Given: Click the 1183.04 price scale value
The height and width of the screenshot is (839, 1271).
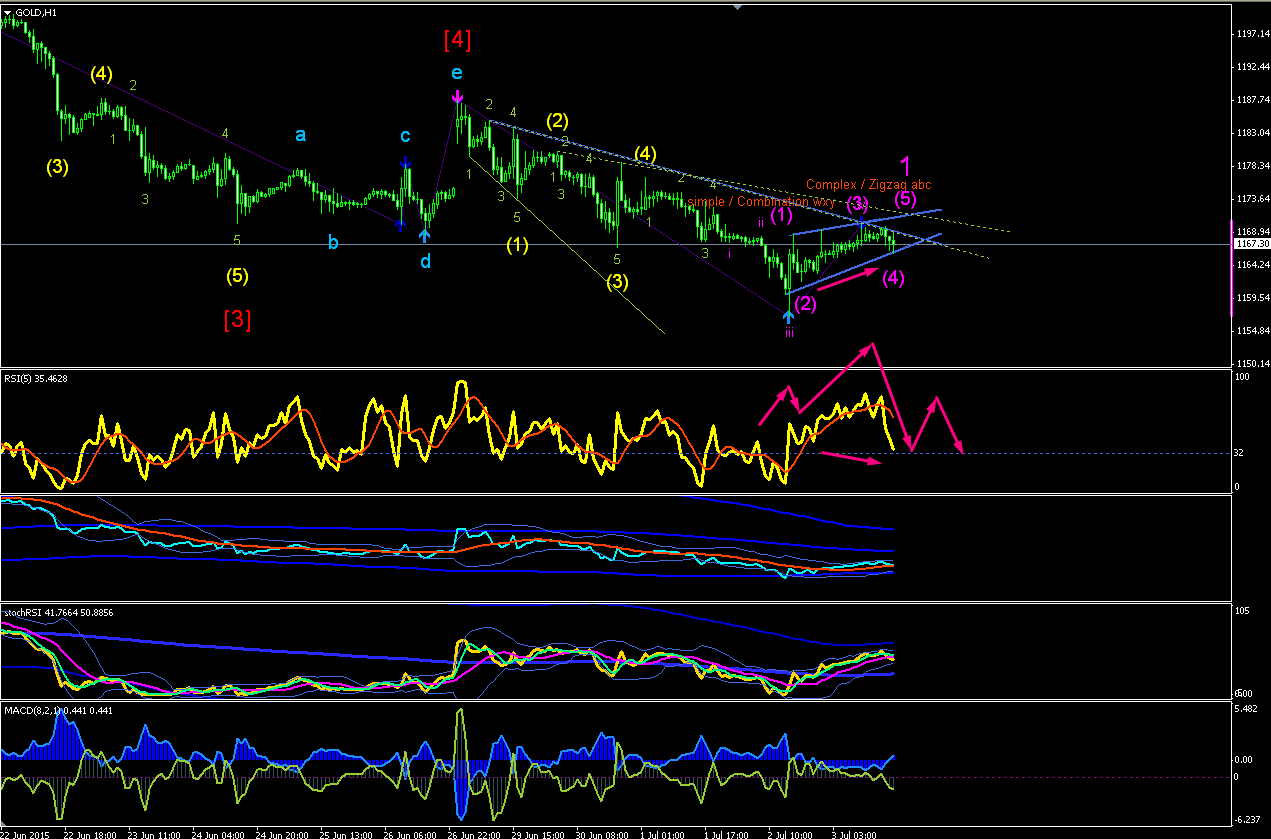Looking at the screenshot, I should (1253, 133).
